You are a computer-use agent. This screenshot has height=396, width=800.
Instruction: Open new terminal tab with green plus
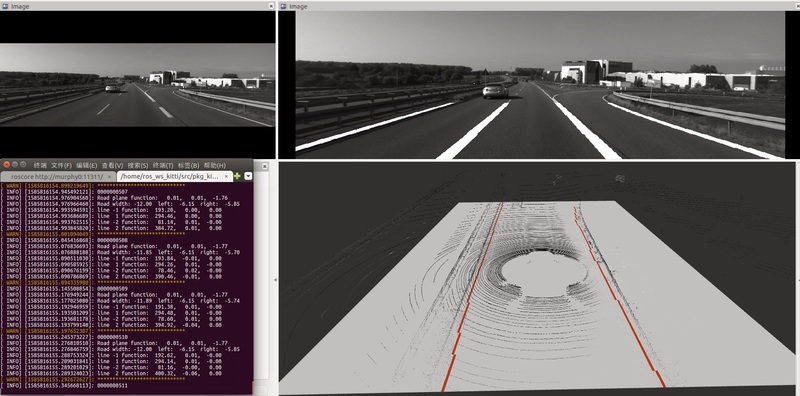[237, 176]
